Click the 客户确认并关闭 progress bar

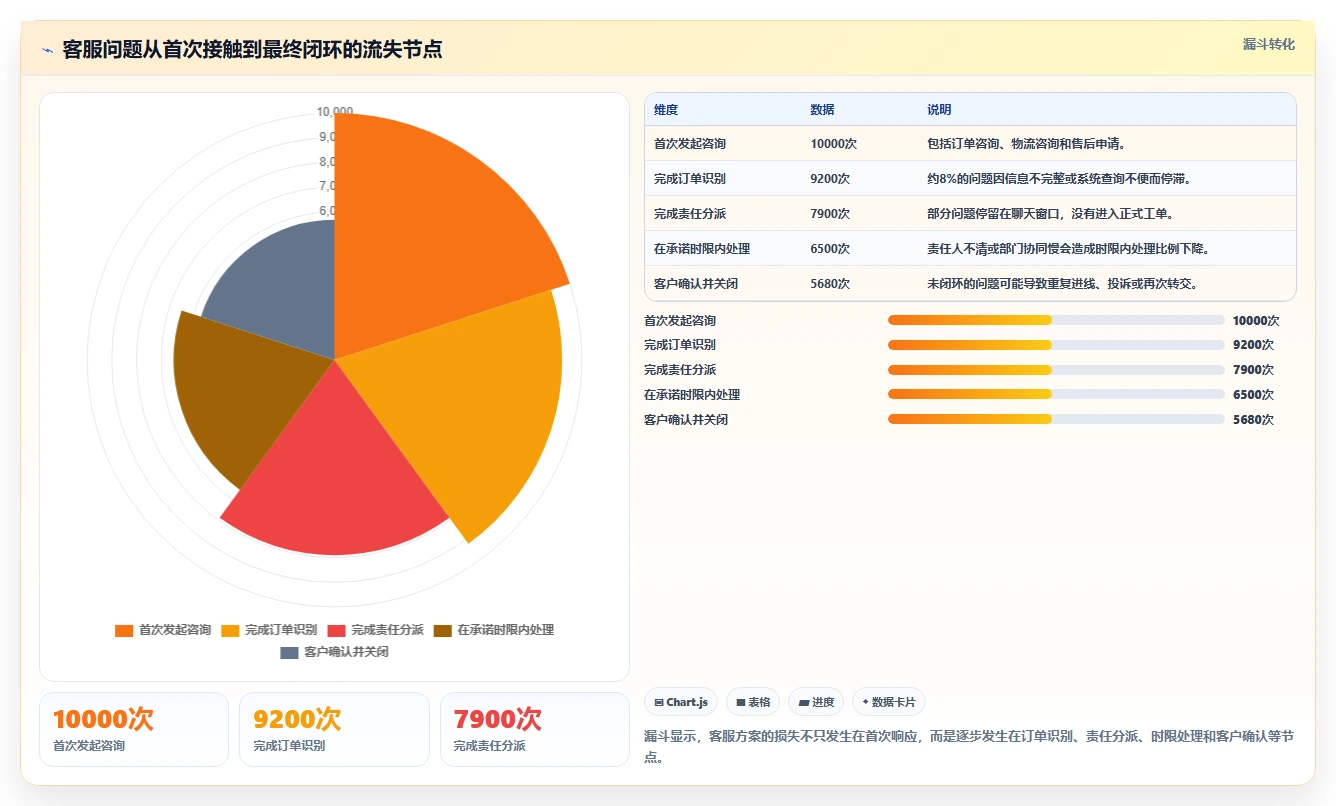1056,419
